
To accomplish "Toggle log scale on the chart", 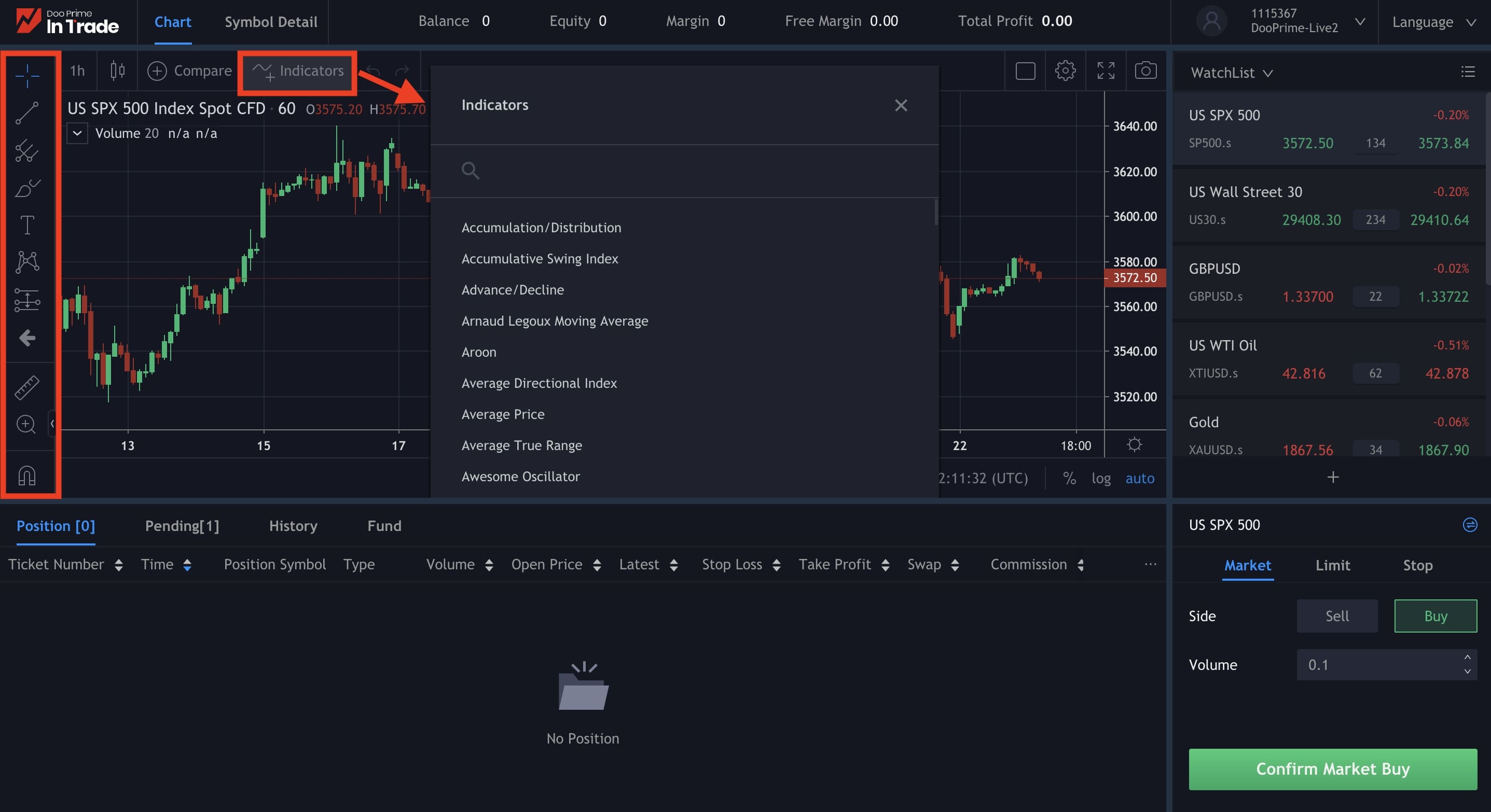I will click(x=1101, y=478).
